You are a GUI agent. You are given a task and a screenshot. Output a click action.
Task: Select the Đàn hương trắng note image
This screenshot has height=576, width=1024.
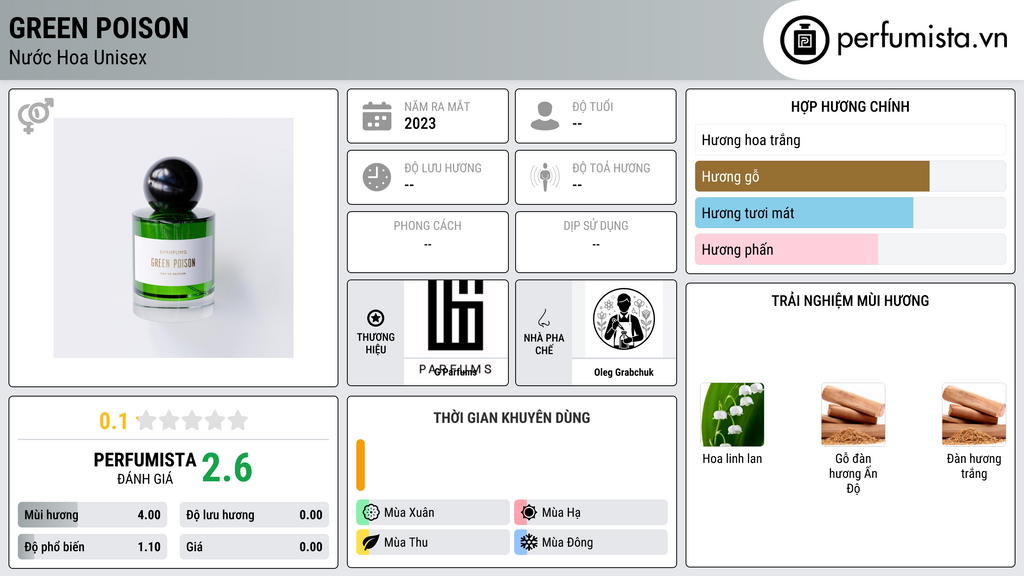pyautogui.click(x=974, y=415)
